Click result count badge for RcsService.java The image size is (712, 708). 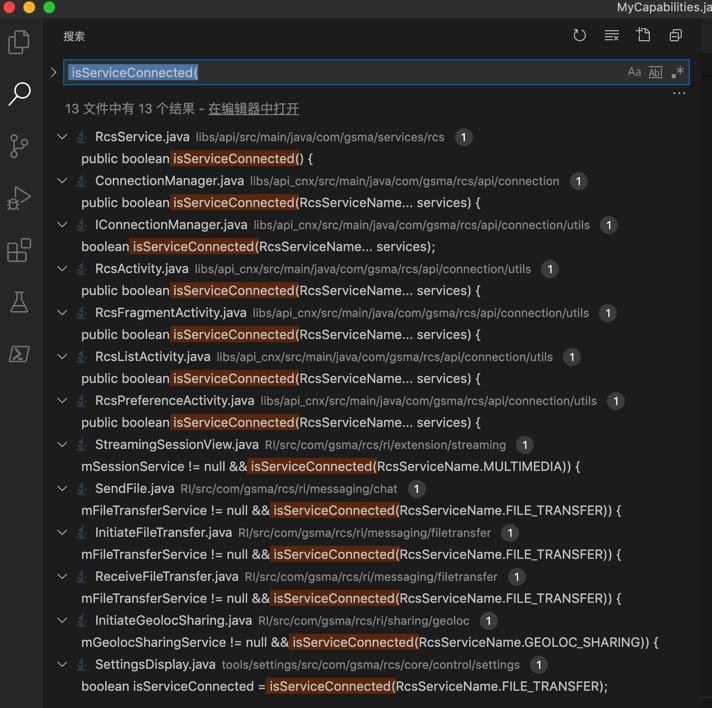[463, 137]
